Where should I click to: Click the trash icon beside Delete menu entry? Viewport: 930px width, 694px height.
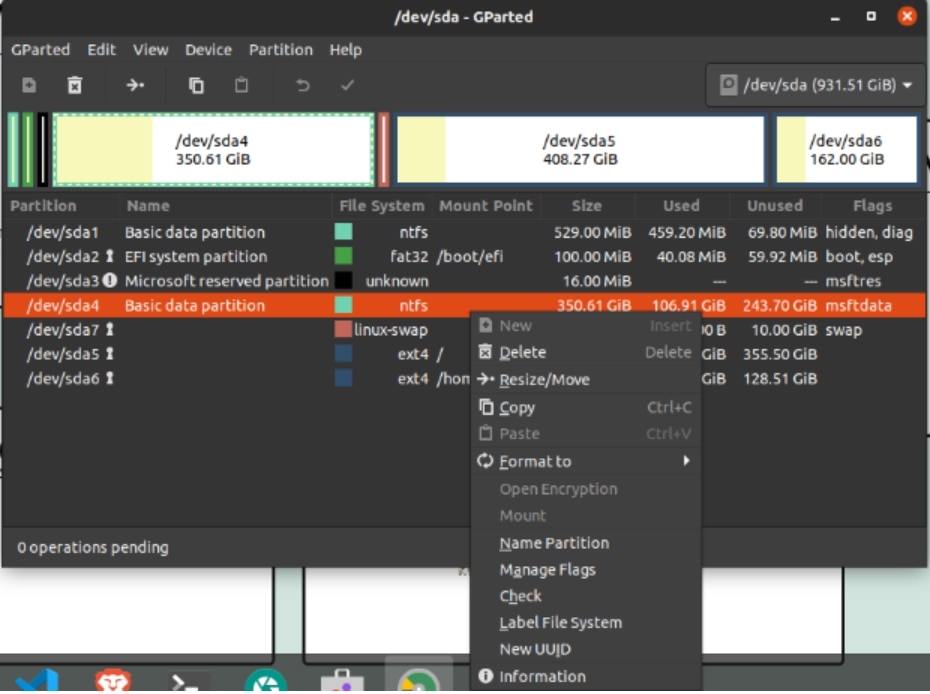485,352
